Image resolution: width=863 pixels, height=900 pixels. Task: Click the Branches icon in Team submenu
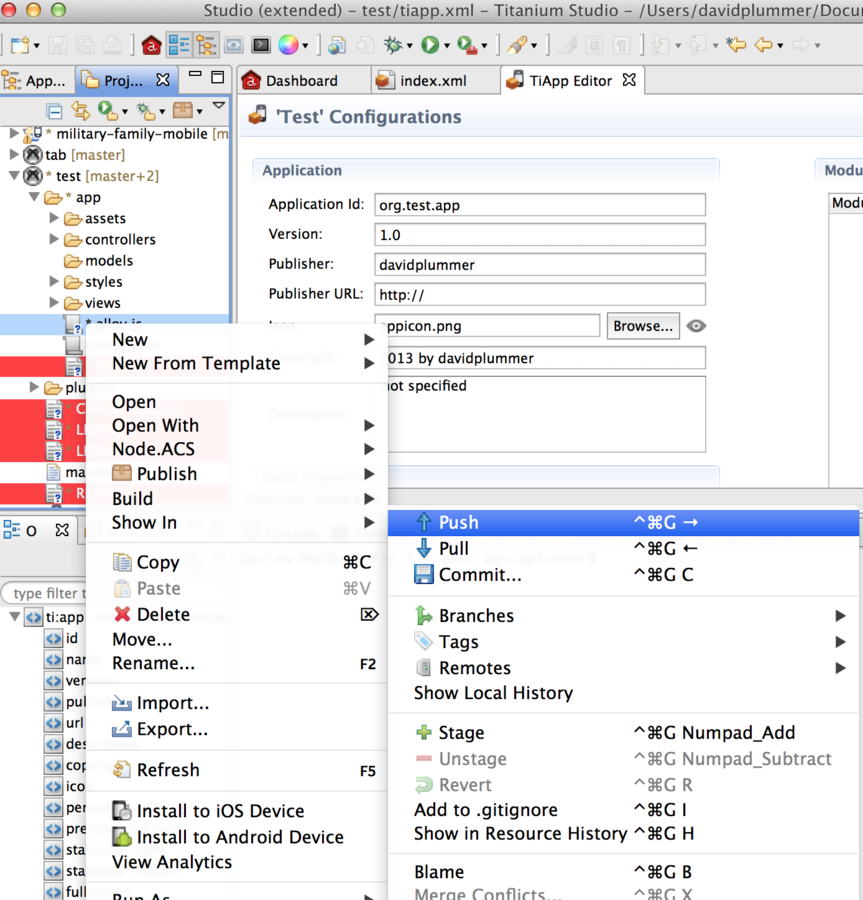423,615
